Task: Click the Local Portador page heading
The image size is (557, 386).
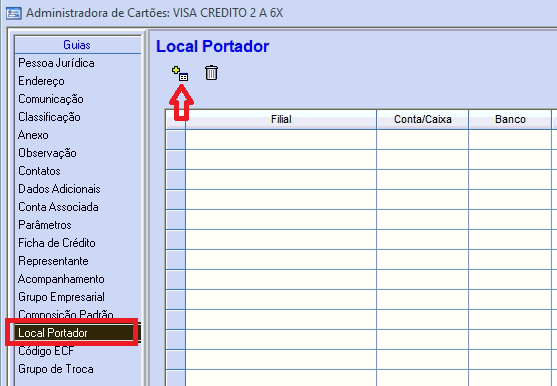Action: coord(212,47)
